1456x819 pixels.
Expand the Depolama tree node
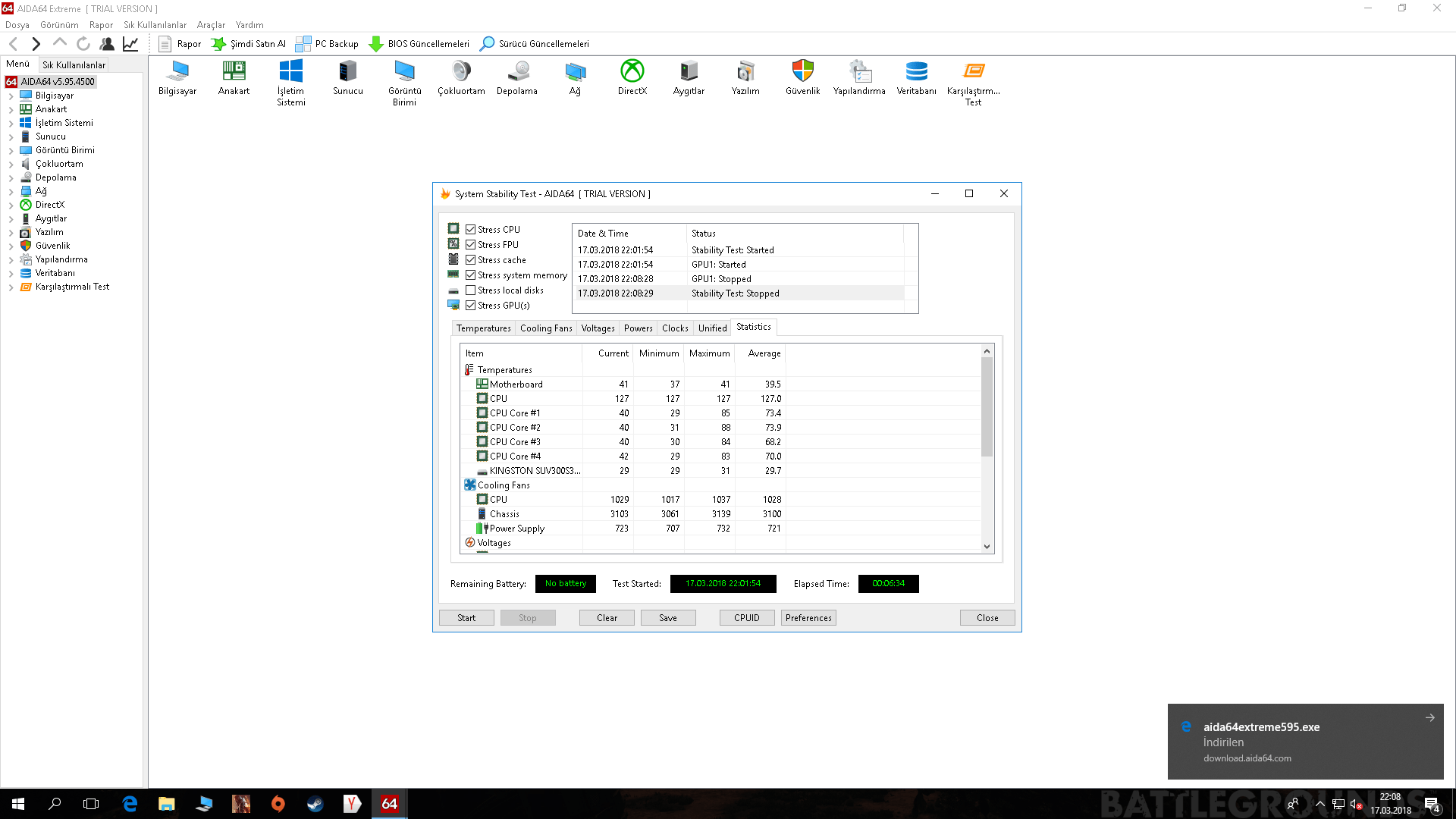pyautogui.click(x=11, y=177)
